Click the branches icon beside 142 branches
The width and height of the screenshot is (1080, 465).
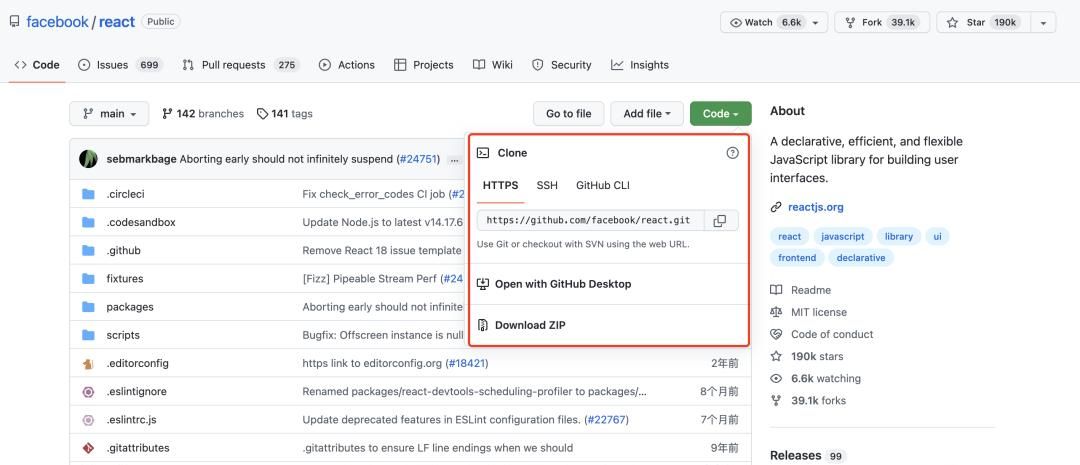167,114
